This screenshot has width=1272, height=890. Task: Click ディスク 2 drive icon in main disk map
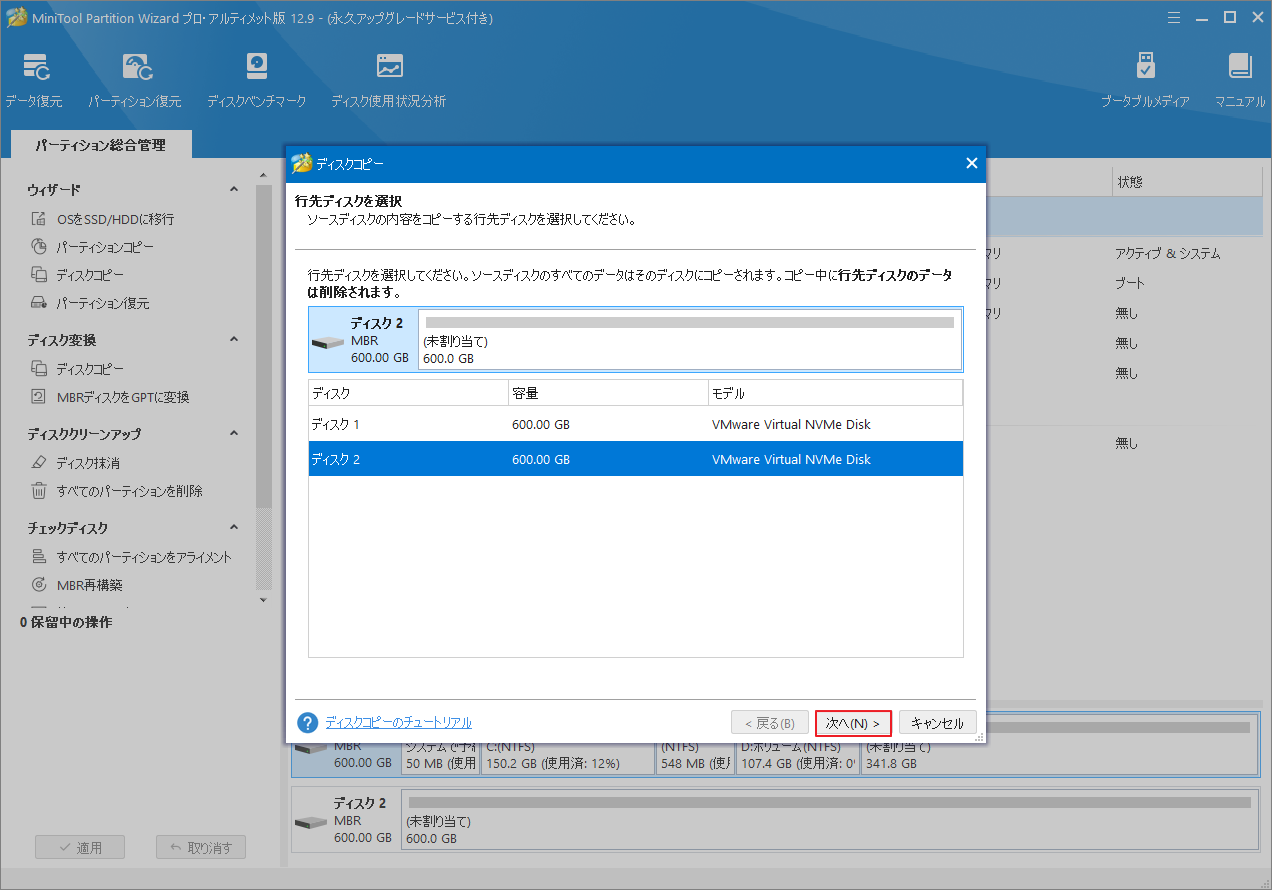(x=311, y=821)
